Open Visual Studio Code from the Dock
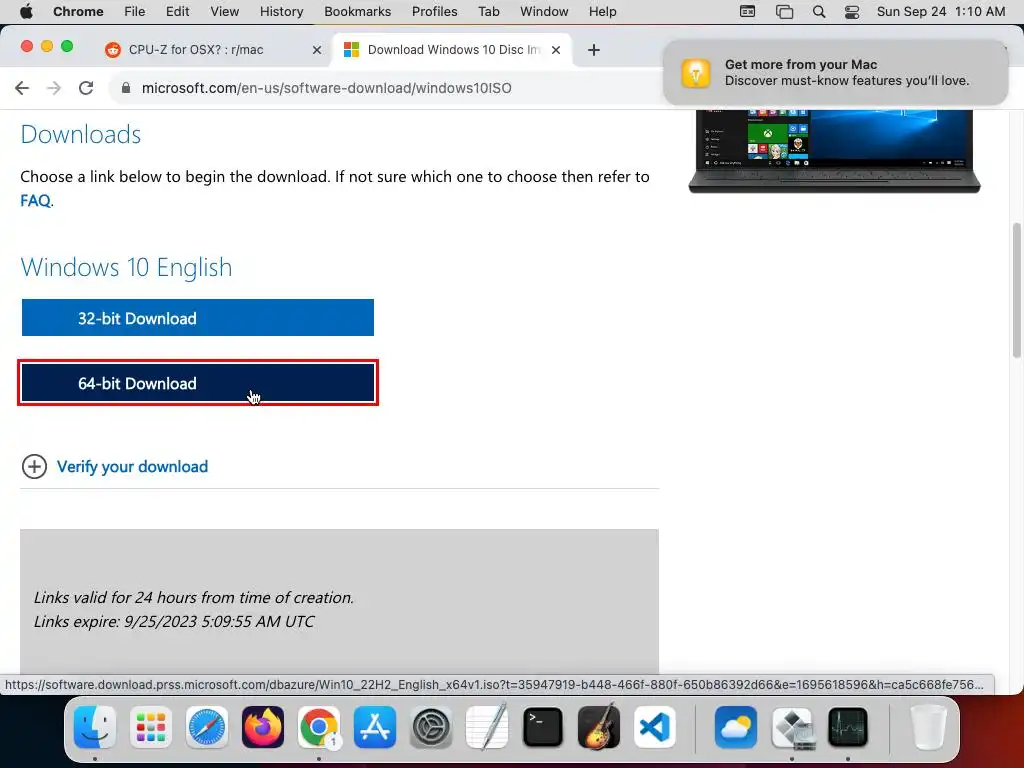The height and width of the screenshot is (768, 1024). click(x=654, y=727)
